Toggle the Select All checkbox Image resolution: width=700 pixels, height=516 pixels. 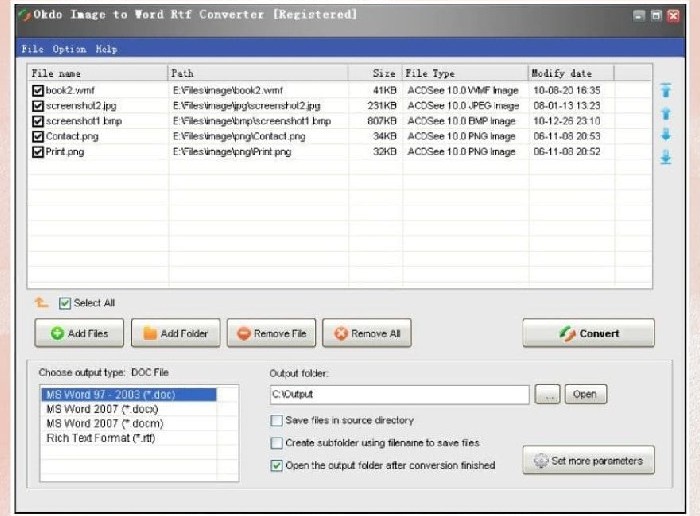65,304
